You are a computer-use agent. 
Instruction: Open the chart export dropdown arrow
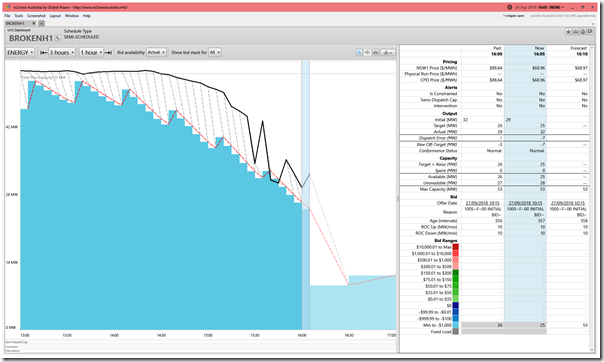point(388,52)
